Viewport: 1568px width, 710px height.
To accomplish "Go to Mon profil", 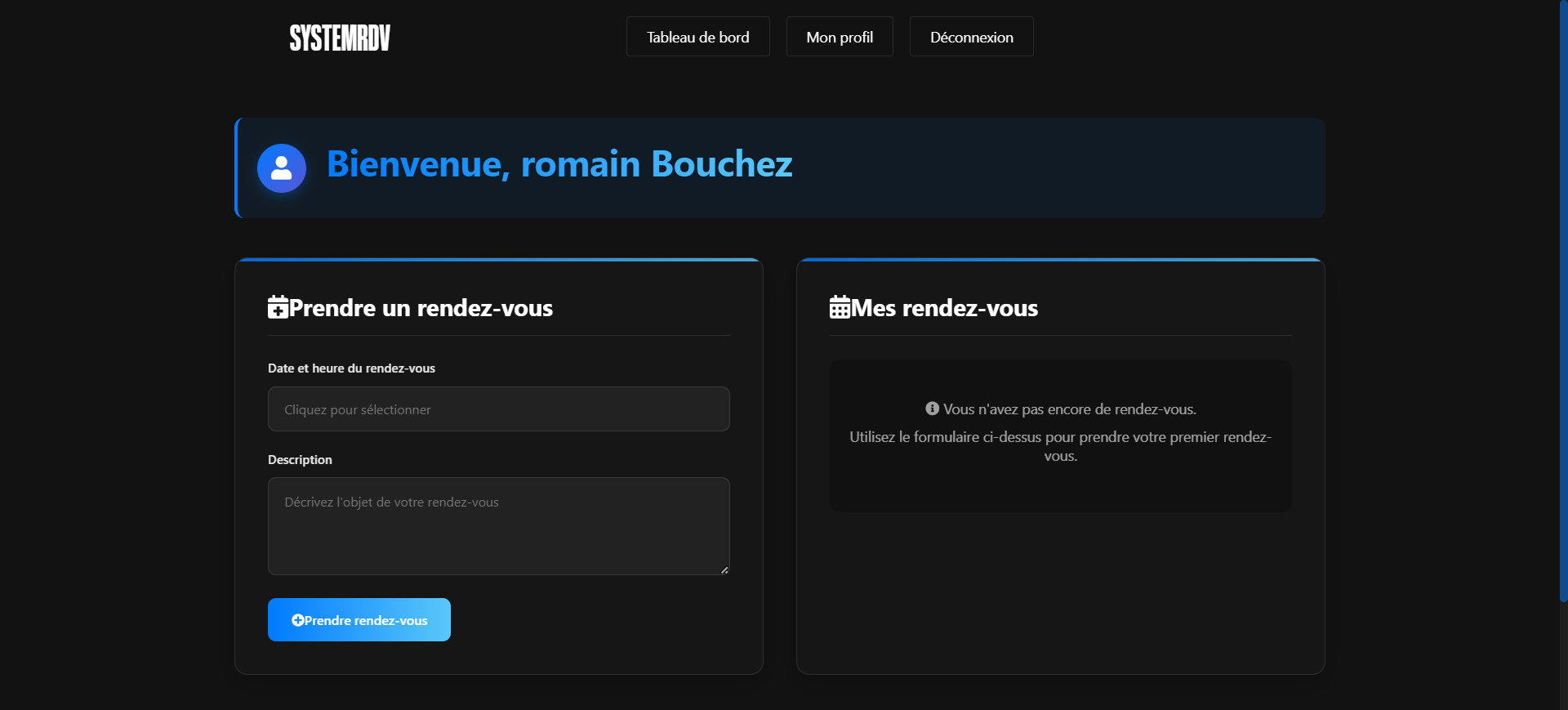I will click(840, 37).
